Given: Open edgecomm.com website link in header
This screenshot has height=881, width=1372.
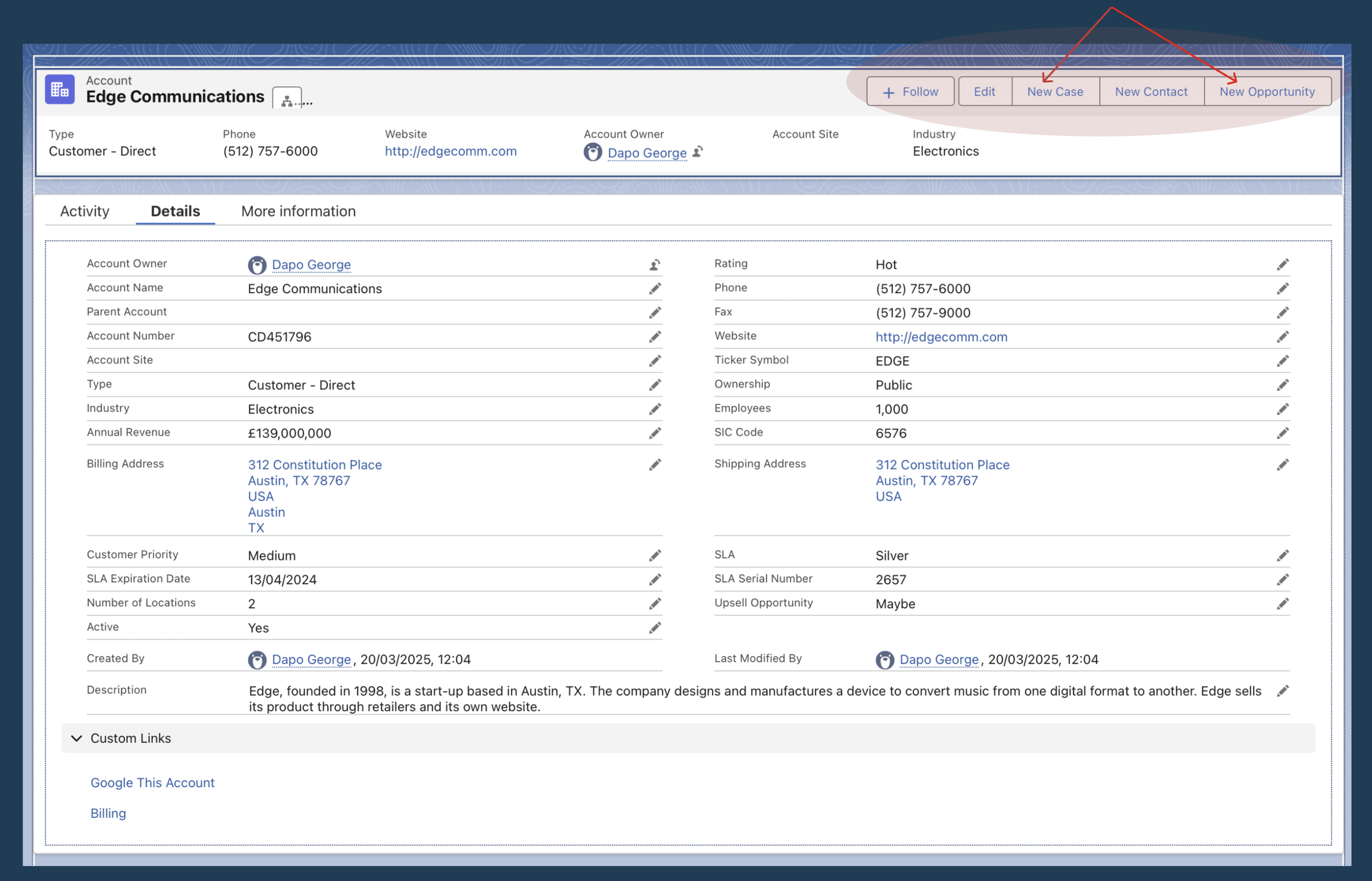Looking at the screenshot, I should click(x=450, y=151).
